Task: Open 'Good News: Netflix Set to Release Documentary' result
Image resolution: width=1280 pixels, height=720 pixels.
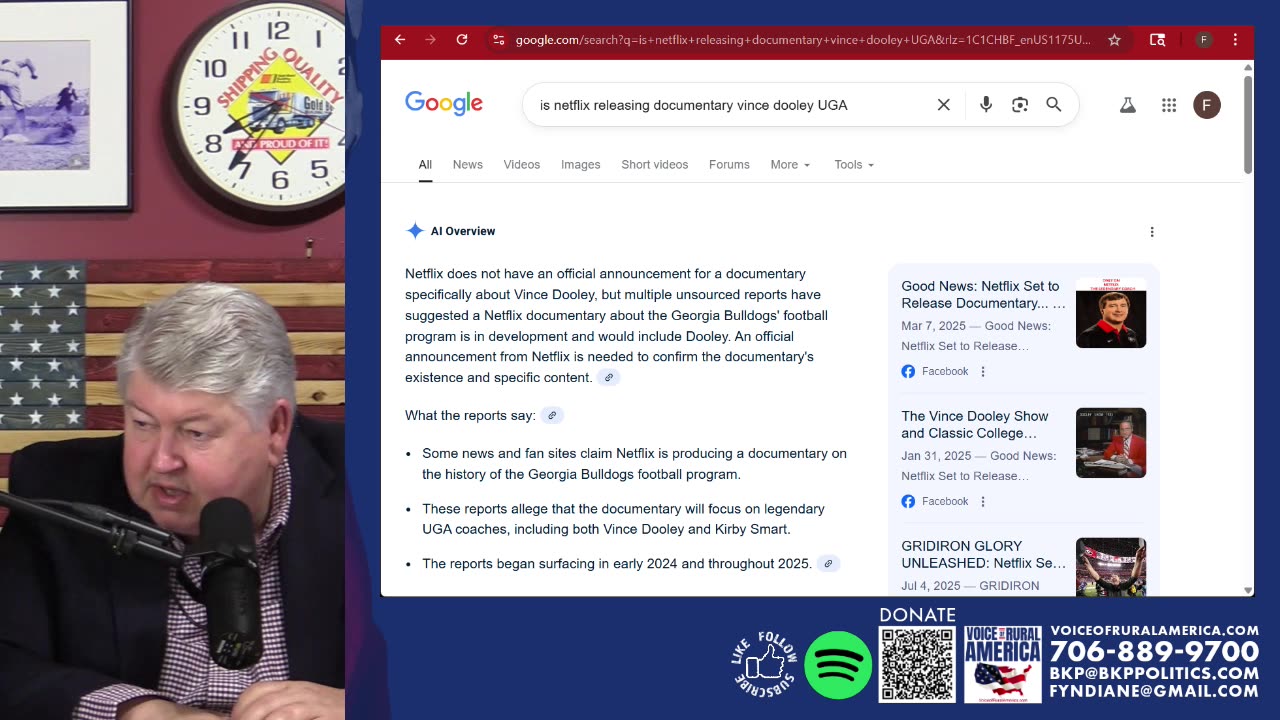Action: [x=983, y=294]
